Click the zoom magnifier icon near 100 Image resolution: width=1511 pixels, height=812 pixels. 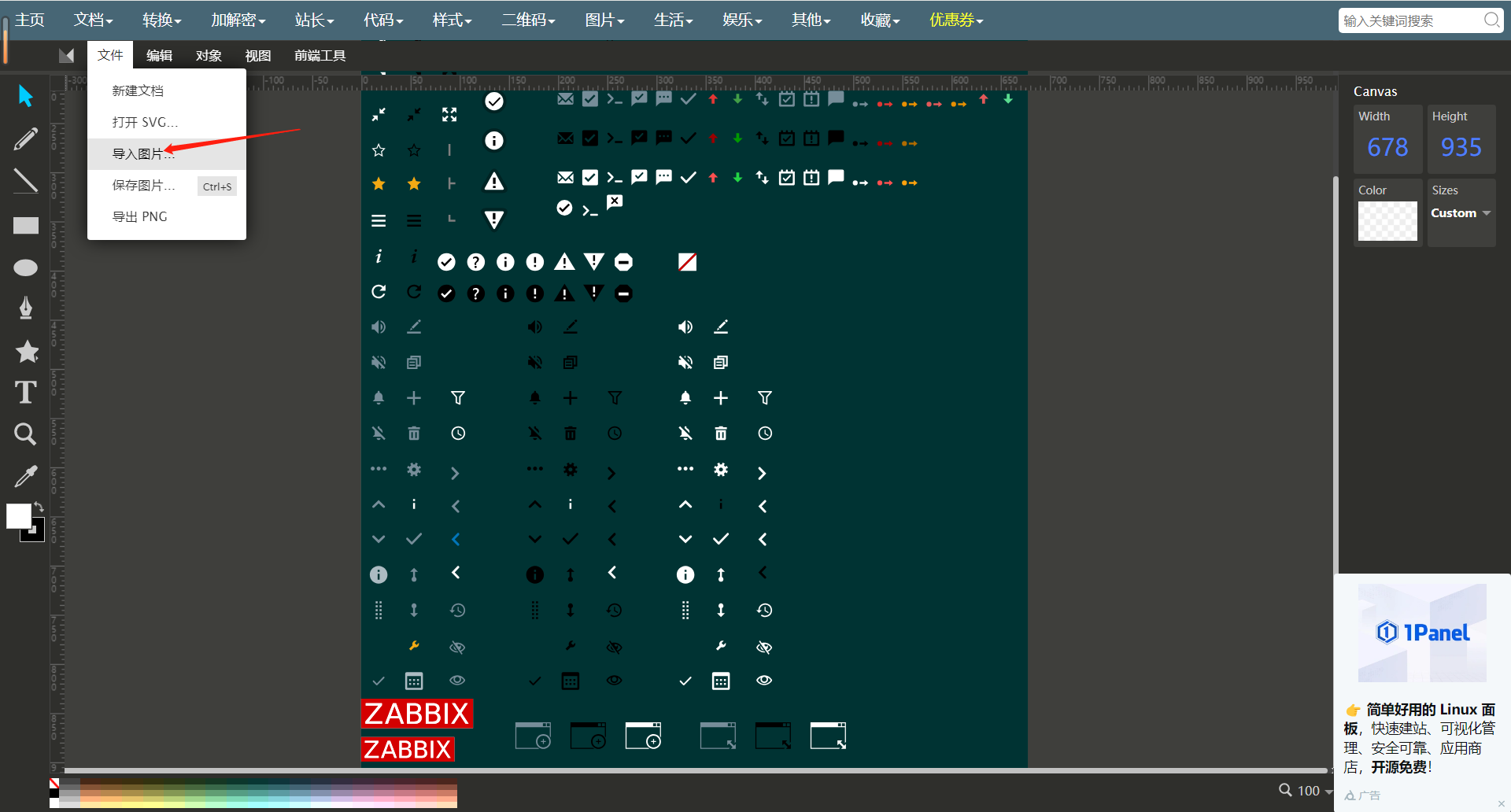pyautogui.click(x=1285, y=790)
